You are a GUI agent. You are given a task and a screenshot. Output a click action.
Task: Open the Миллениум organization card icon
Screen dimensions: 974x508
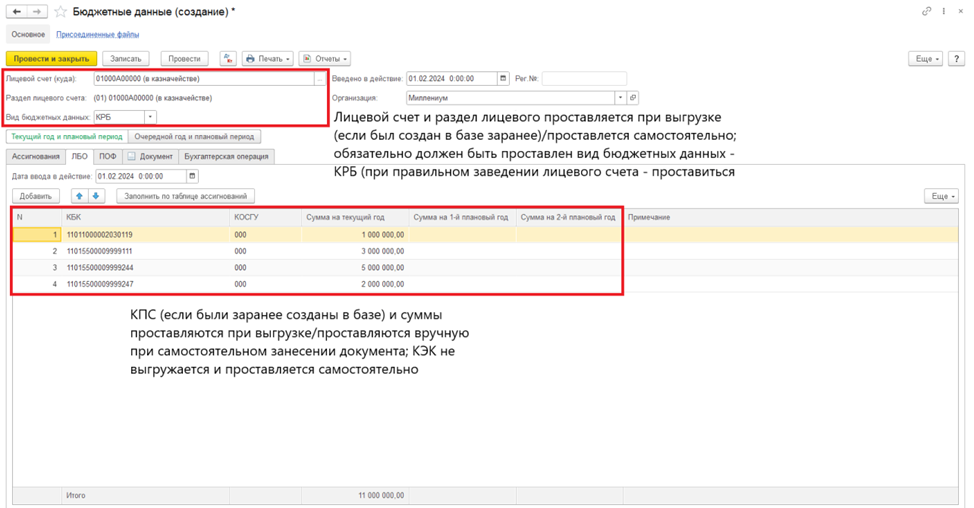click(633, 98)
